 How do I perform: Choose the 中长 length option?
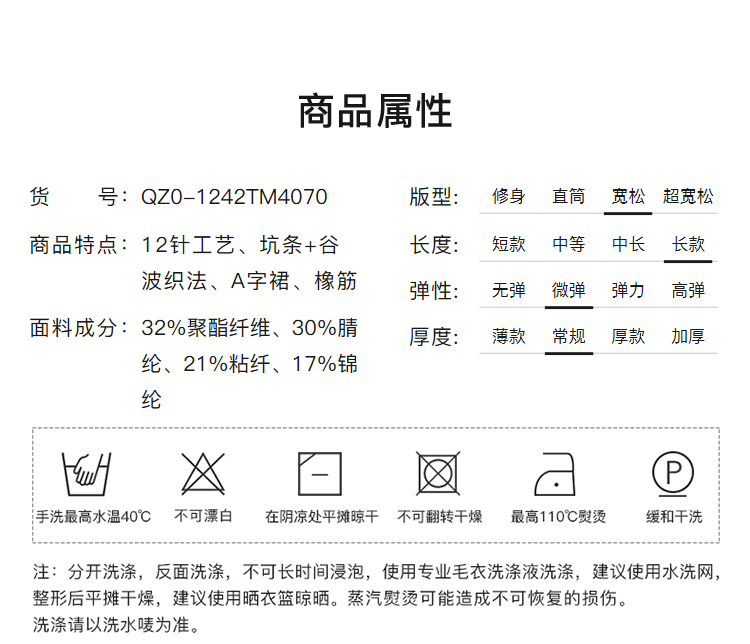[x=628, y=244]
